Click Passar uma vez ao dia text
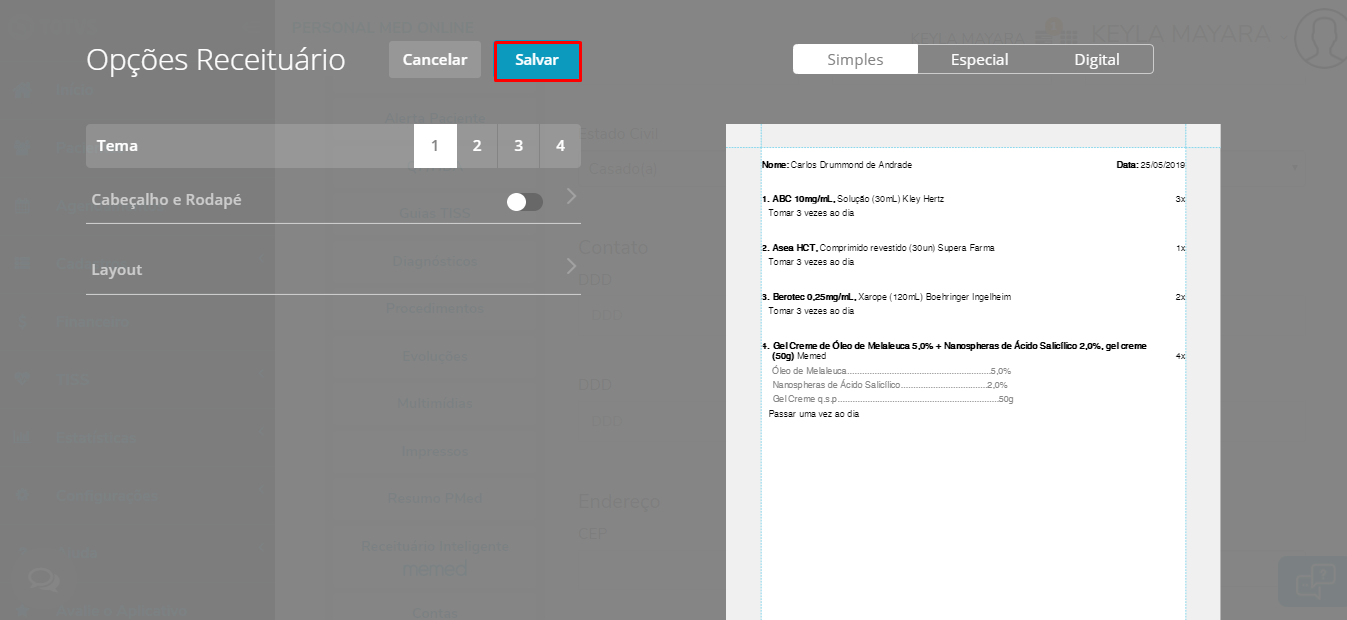Screen dimensions: 1347x620 coord(814,414)
